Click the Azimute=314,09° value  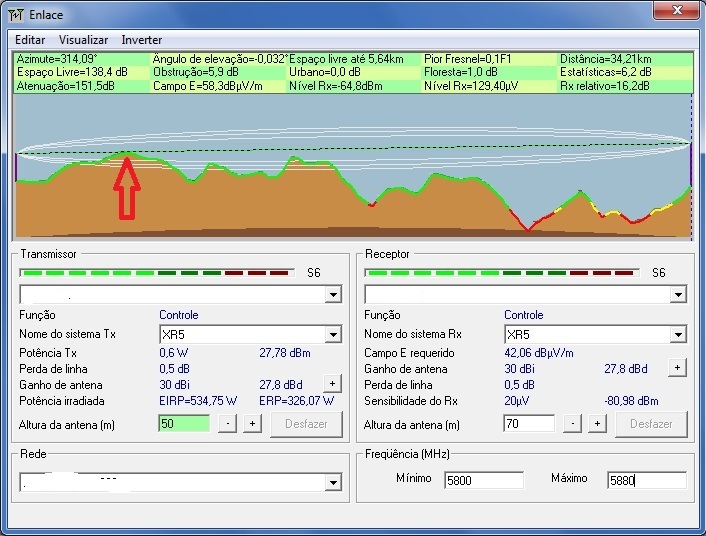[x=57, y=59]
